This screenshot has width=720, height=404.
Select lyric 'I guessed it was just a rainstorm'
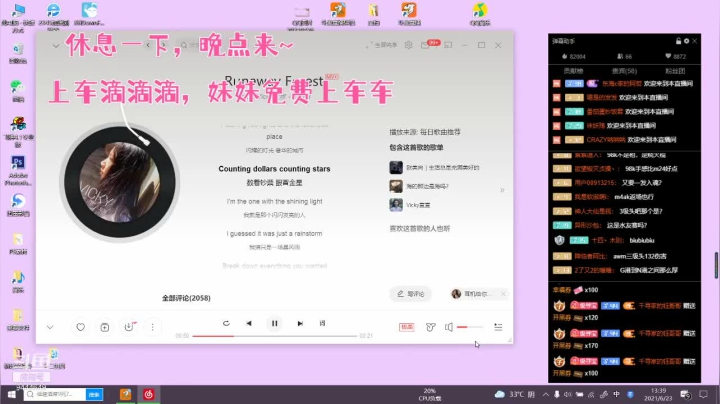point(274,233)
